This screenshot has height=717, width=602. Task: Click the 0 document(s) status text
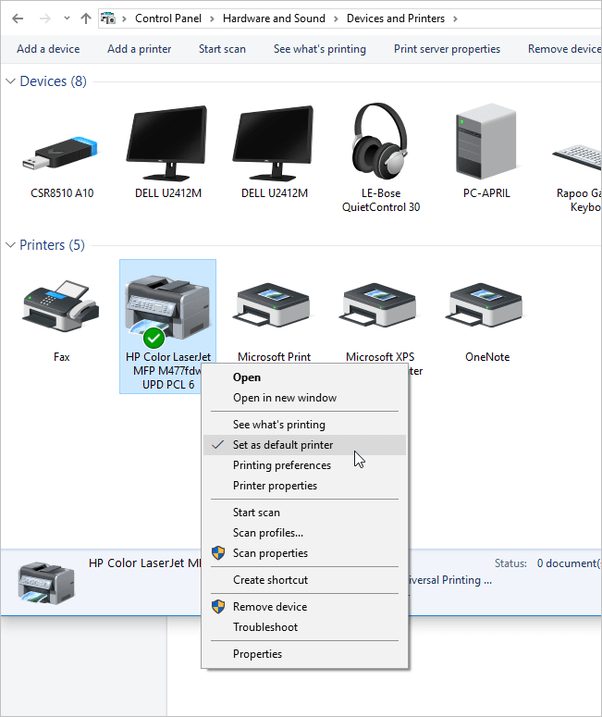tap(569, 563)
